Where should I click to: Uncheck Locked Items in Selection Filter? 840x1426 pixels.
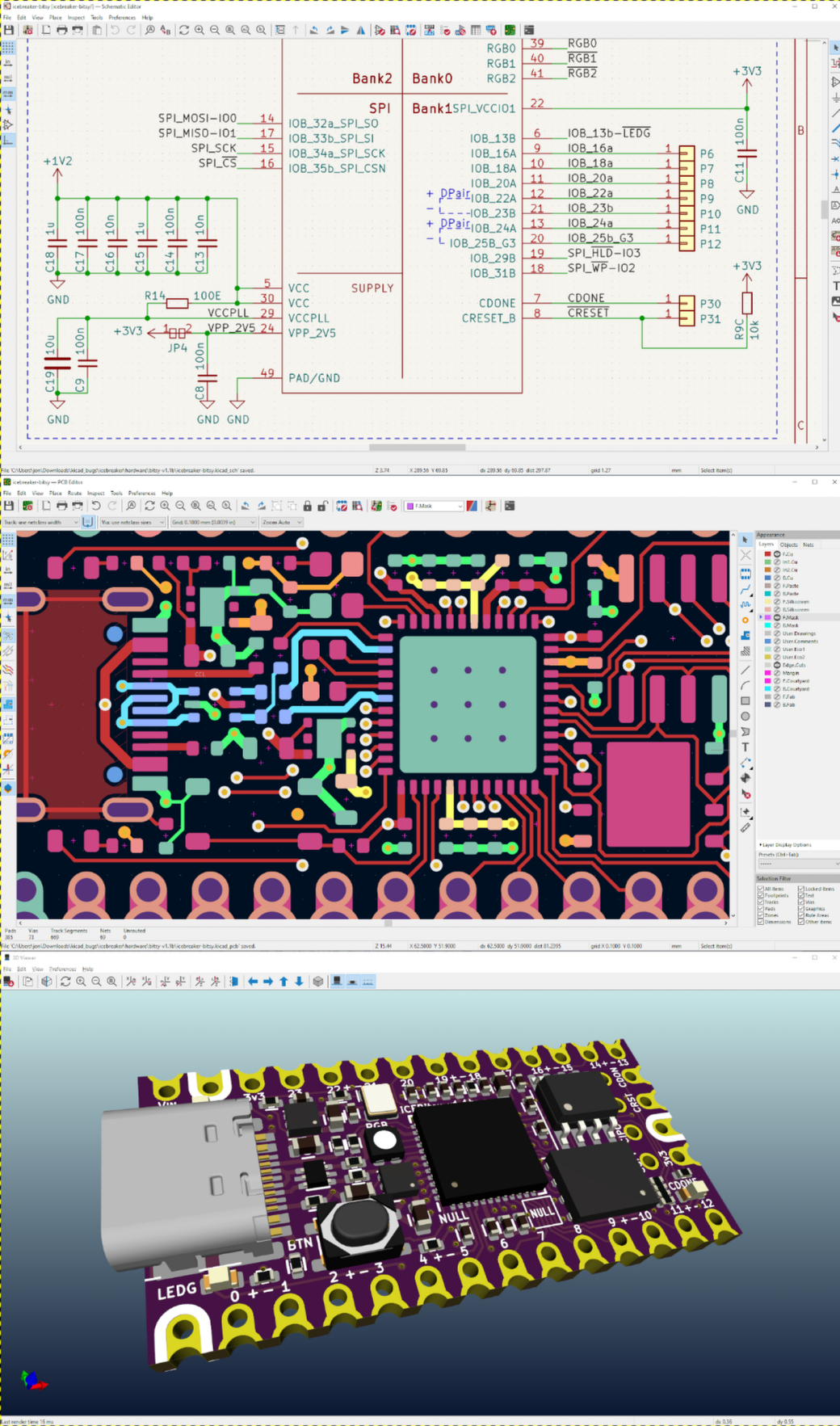801,889
